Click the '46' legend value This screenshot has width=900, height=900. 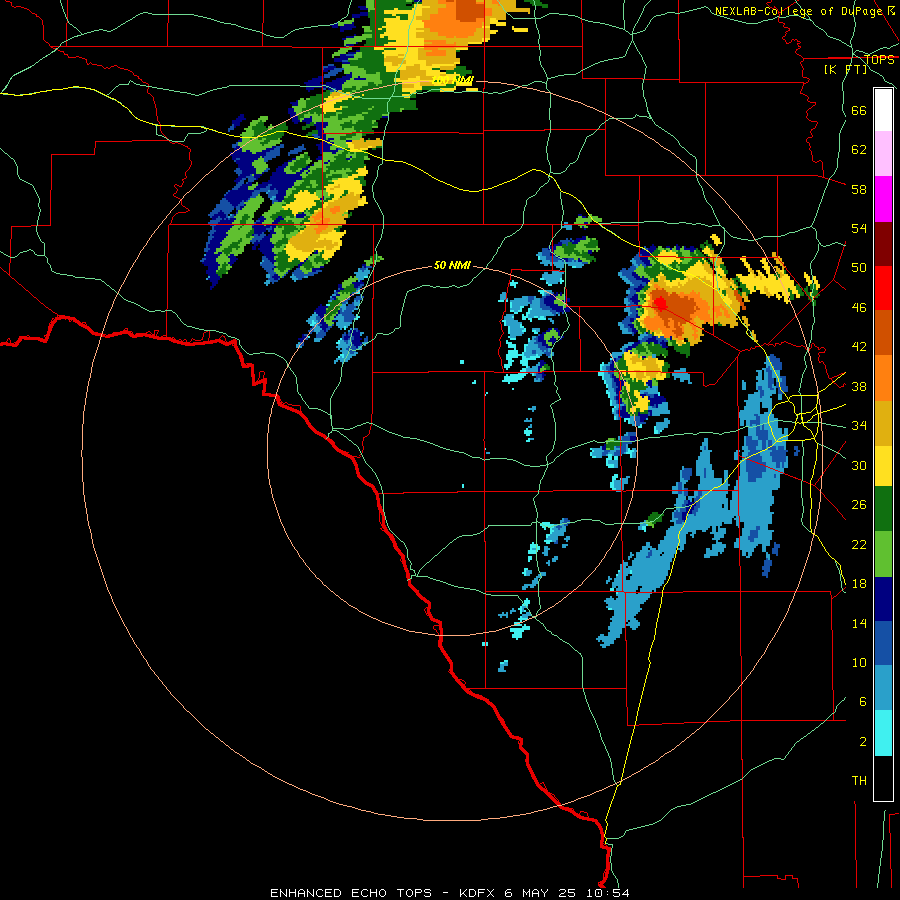[x=859, y=308]
